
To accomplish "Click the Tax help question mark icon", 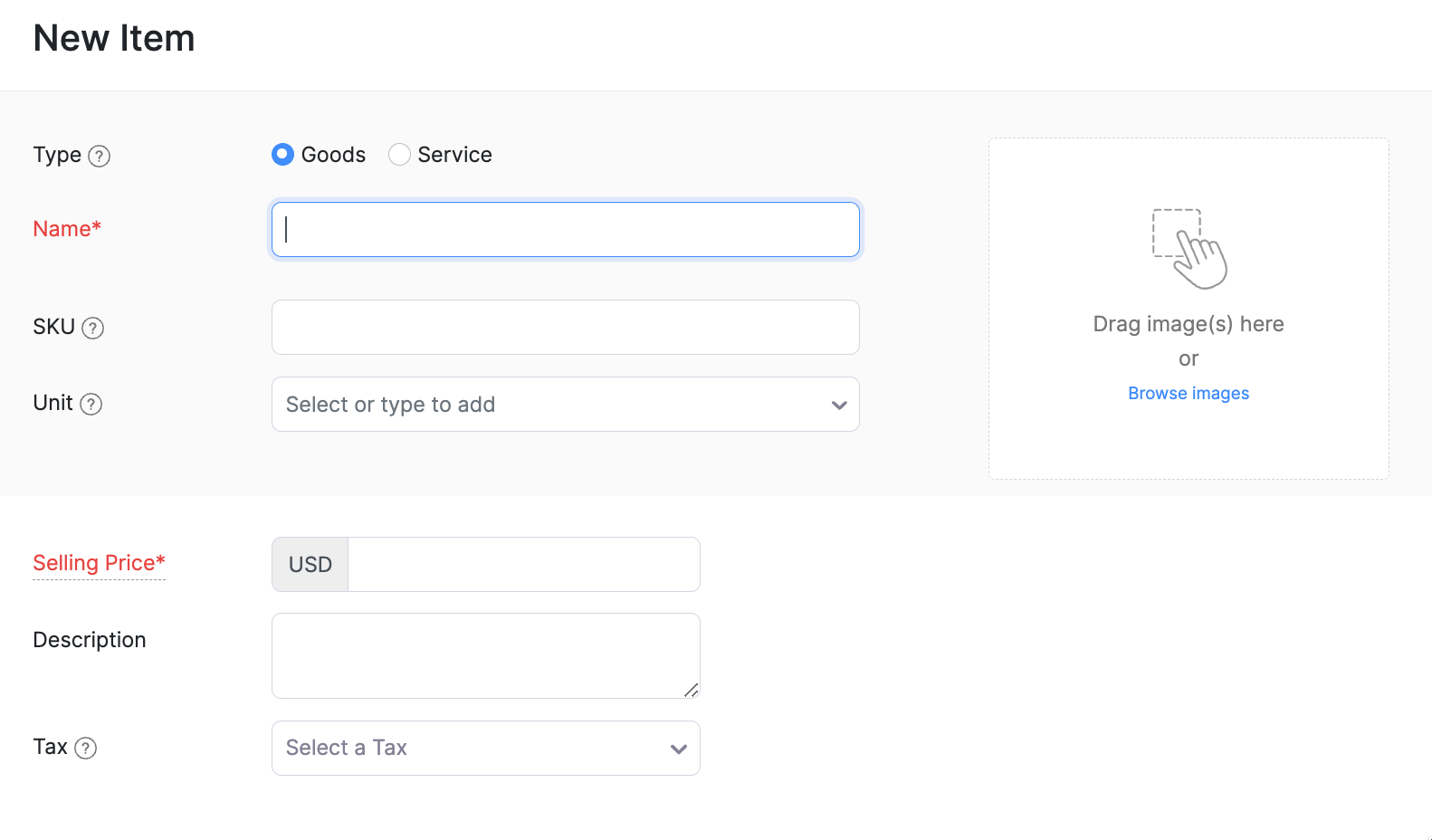I will (x=86, y=748).
